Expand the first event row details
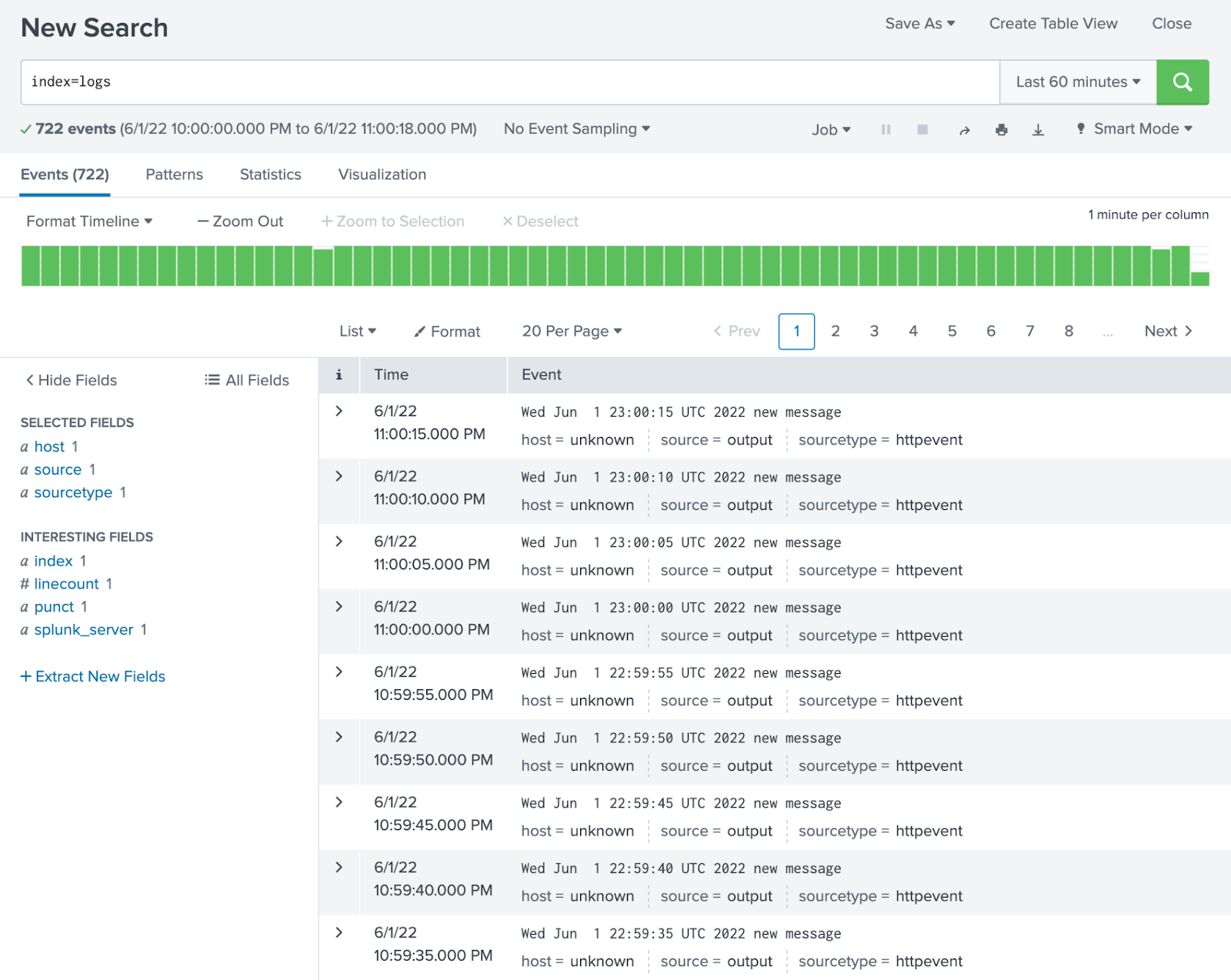Viewport: 1231px width, 980px height. 339,411
